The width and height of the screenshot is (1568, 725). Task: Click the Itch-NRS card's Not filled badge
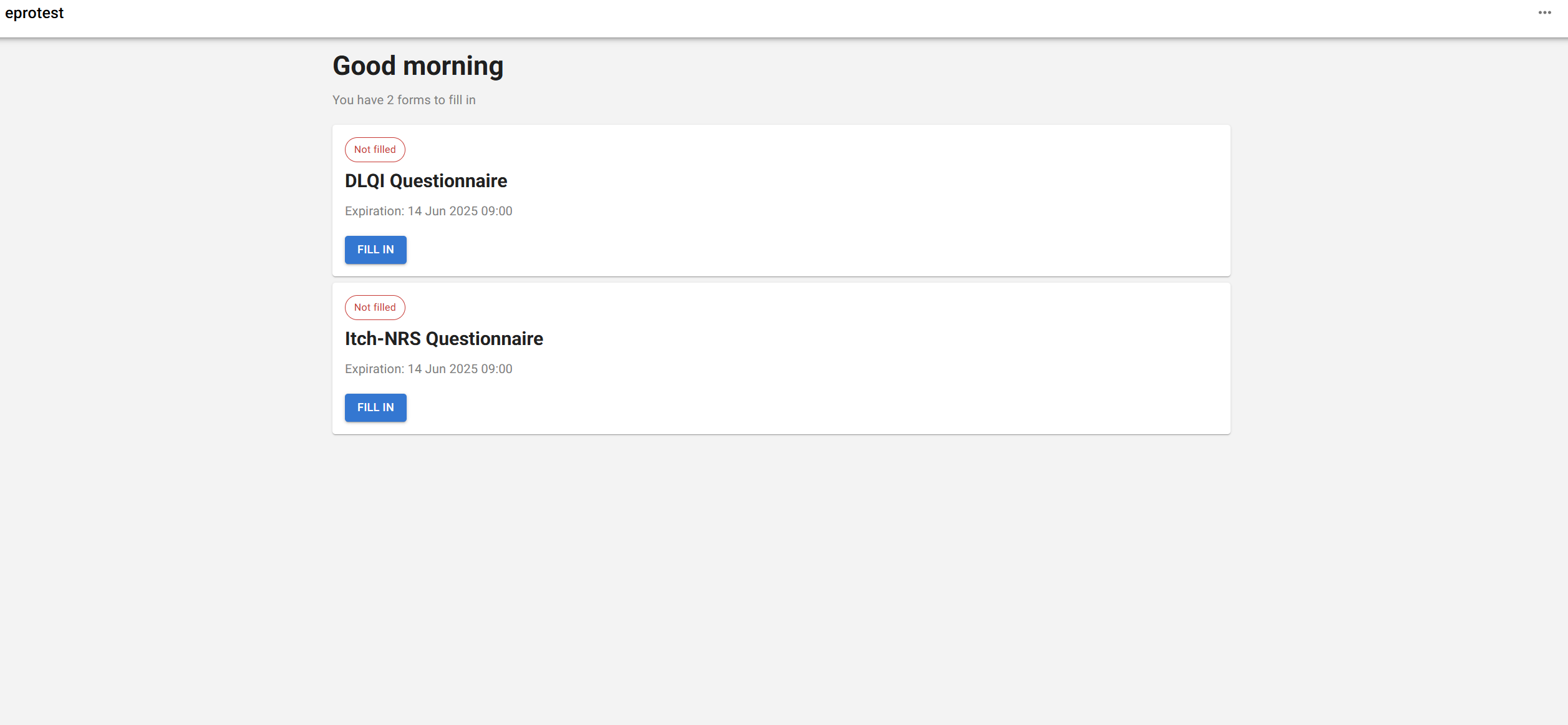coord(375,308)
